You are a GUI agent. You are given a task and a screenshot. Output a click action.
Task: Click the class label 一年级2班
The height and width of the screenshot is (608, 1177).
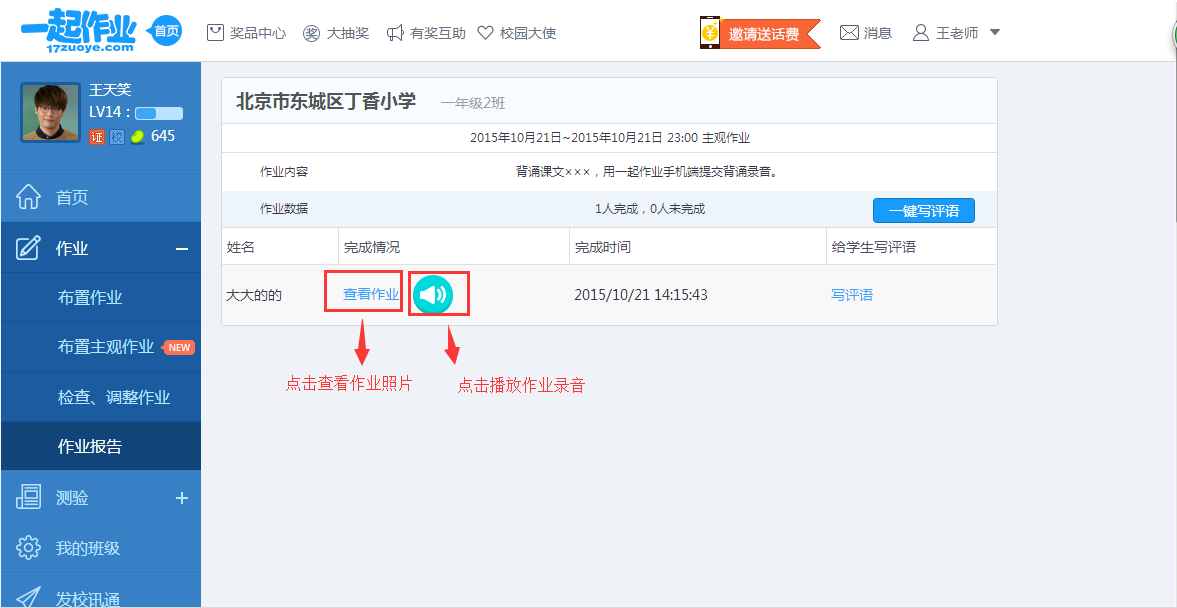473,104
